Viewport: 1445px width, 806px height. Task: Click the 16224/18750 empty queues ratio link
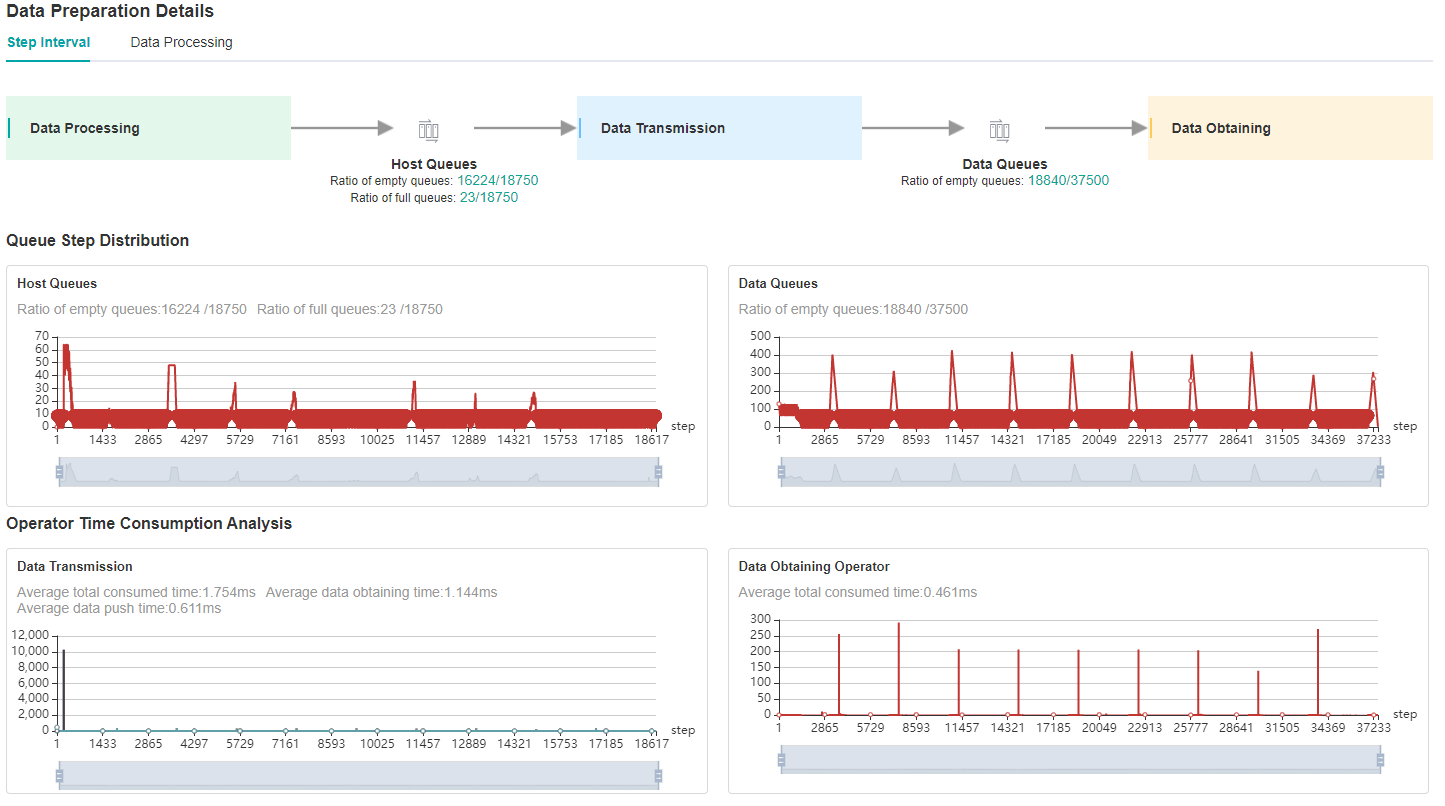(x=497, y=181)
